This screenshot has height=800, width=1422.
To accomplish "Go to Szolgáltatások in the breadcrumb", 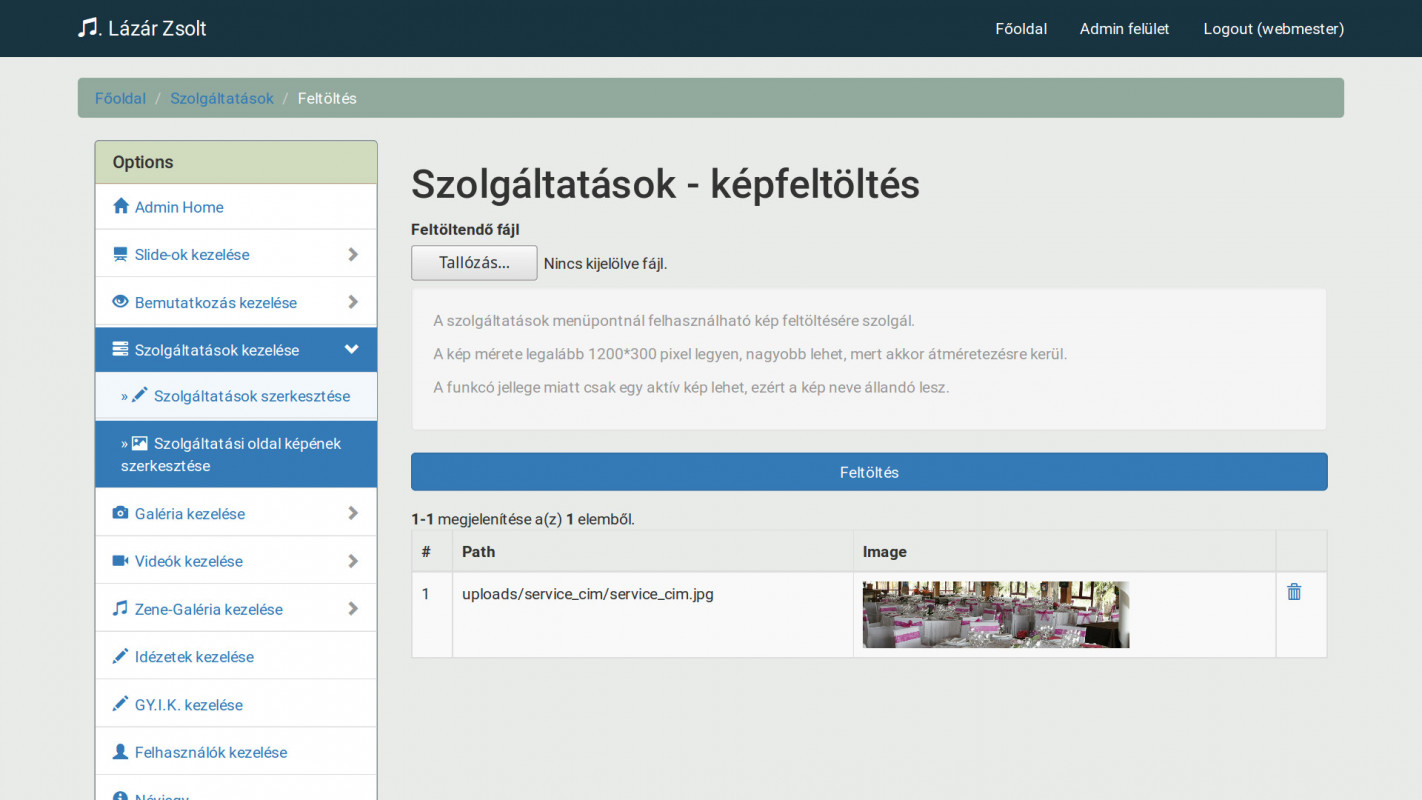I will 222,98.
